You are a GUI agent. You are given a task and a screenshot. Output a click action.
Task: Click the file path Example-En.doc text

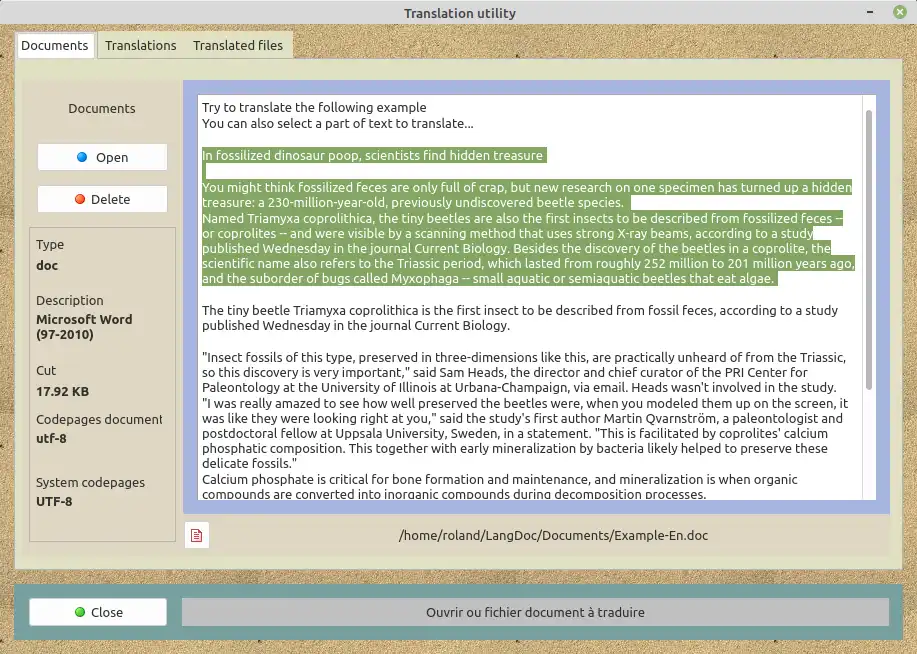[x=553, y=536]
